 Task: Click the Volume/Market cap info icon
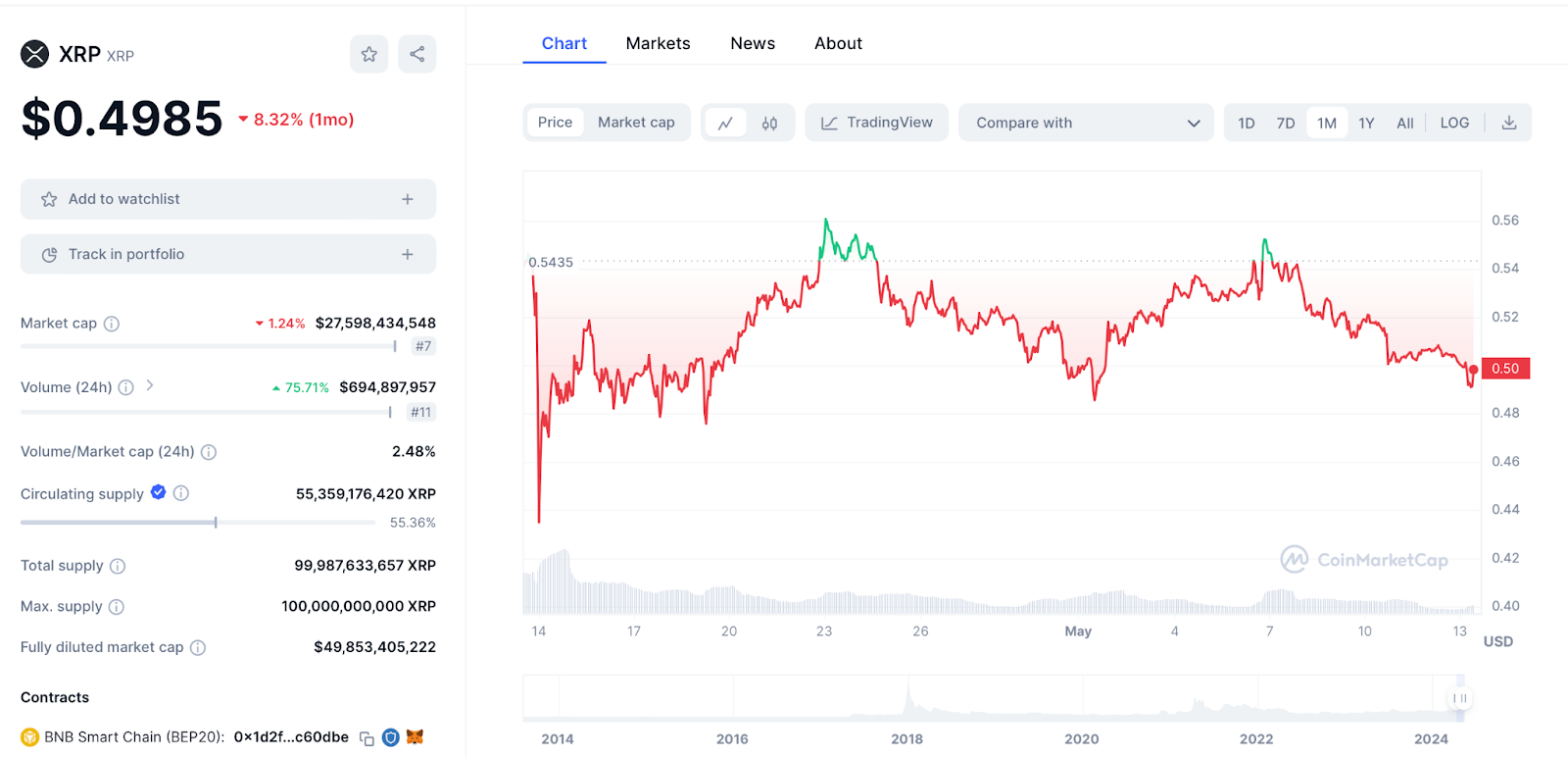tap(209, 452)
